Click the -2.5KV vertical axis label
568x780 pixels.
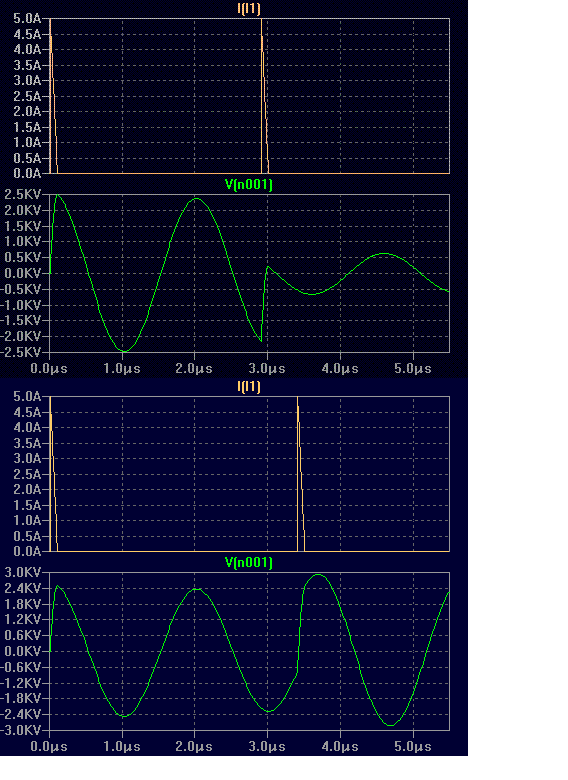20,352
